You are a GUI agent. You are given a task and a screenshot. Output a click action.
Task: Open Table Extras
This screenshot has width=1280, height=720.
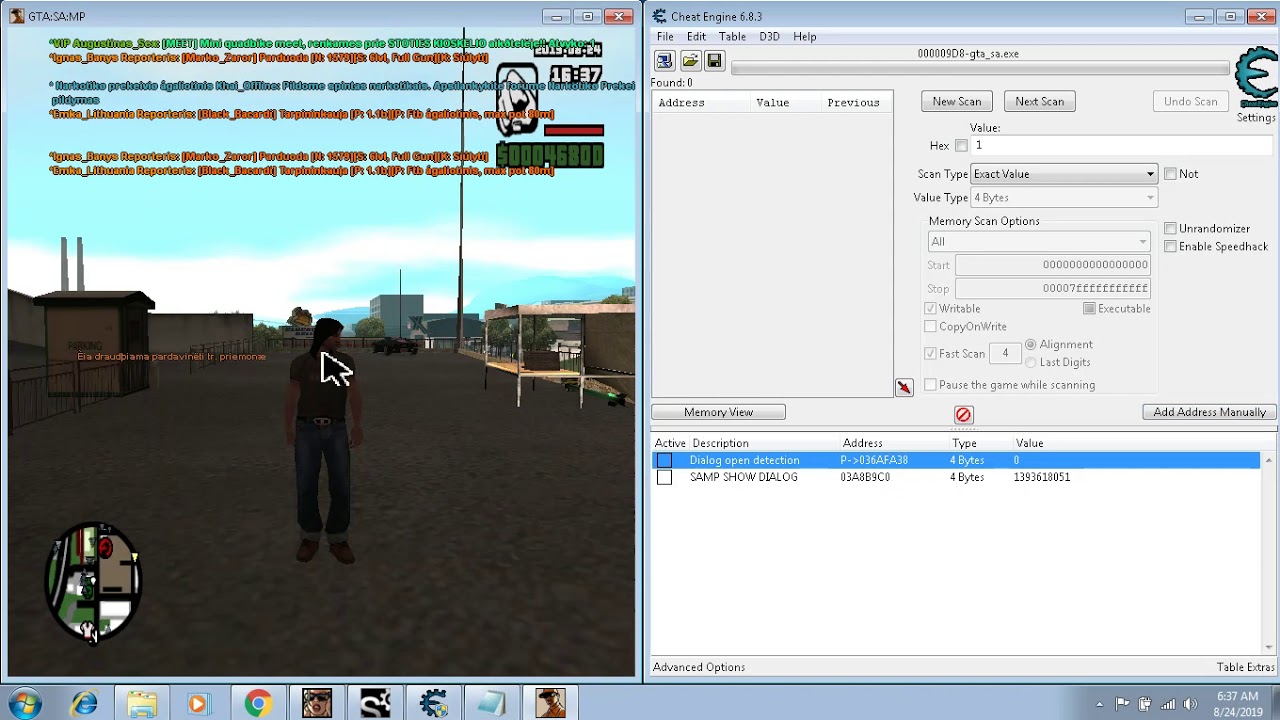(x=1245, y=667)
